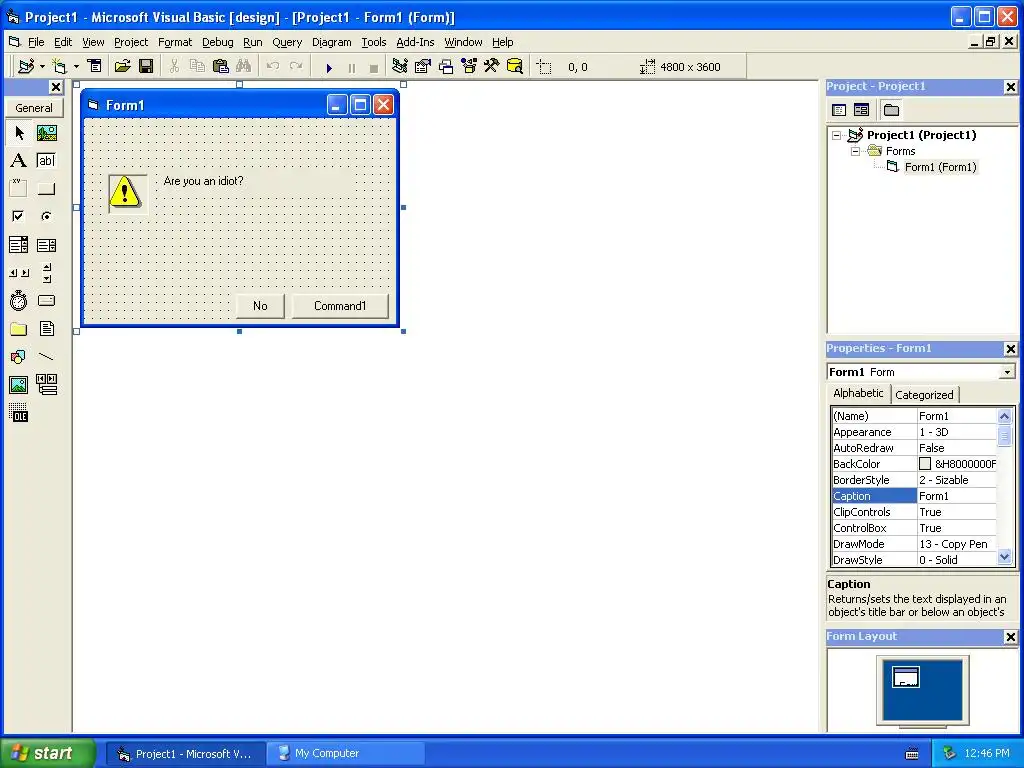The width and height of the screenshot is (1024, 768).
Task: Switch to the Categorized properties tab
Action: coord(924,394)
